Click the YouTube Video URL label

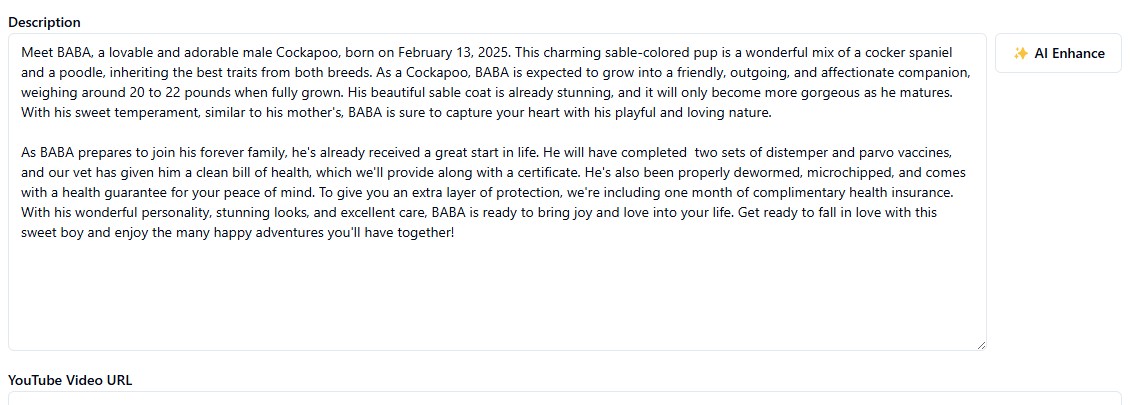point(70,380)
